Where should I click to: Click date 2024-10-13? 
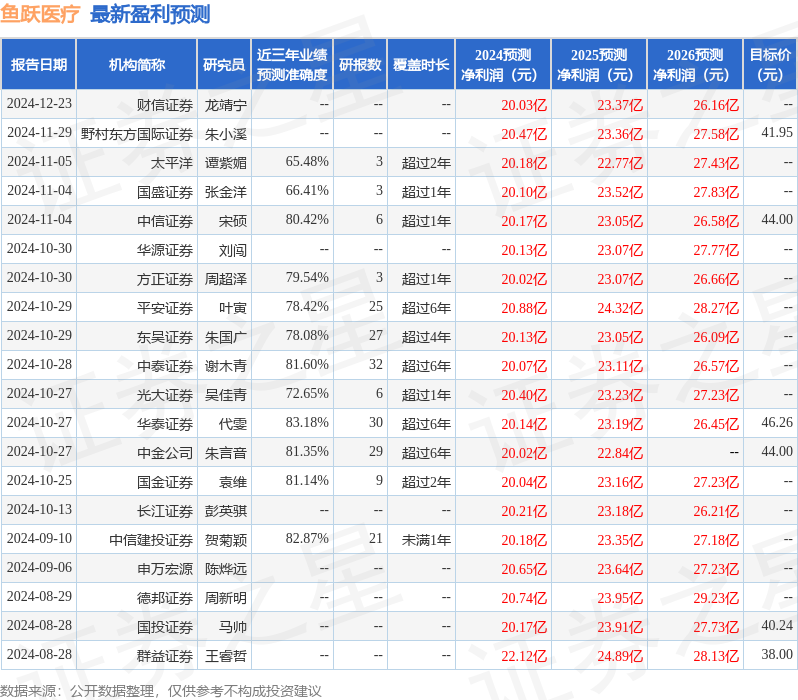[x=39, y=510]
